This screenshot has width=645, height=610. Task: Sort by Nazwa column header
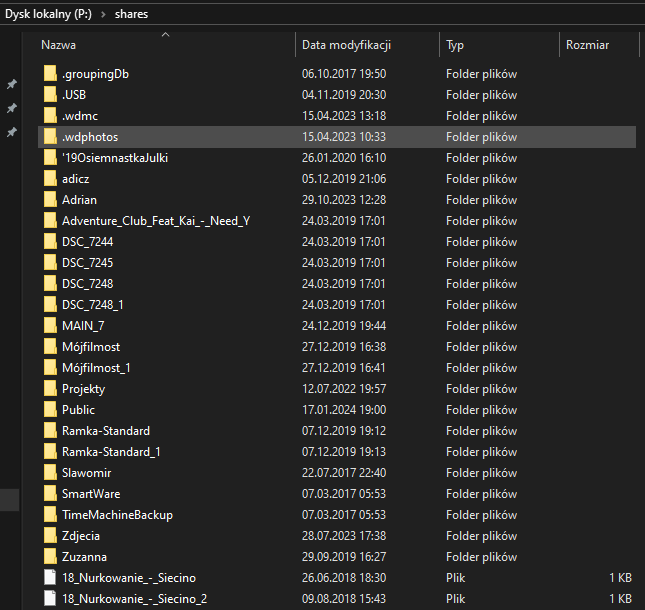[x=58, y=45]
